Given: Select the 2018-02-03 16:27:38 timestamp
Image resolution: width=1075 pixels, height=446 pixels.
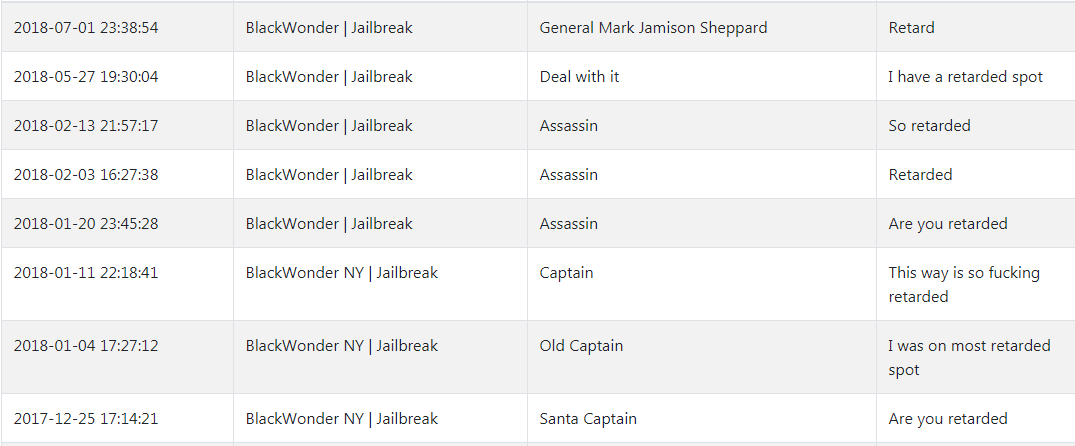Looking at the screenshot, I should click(86, 175).
